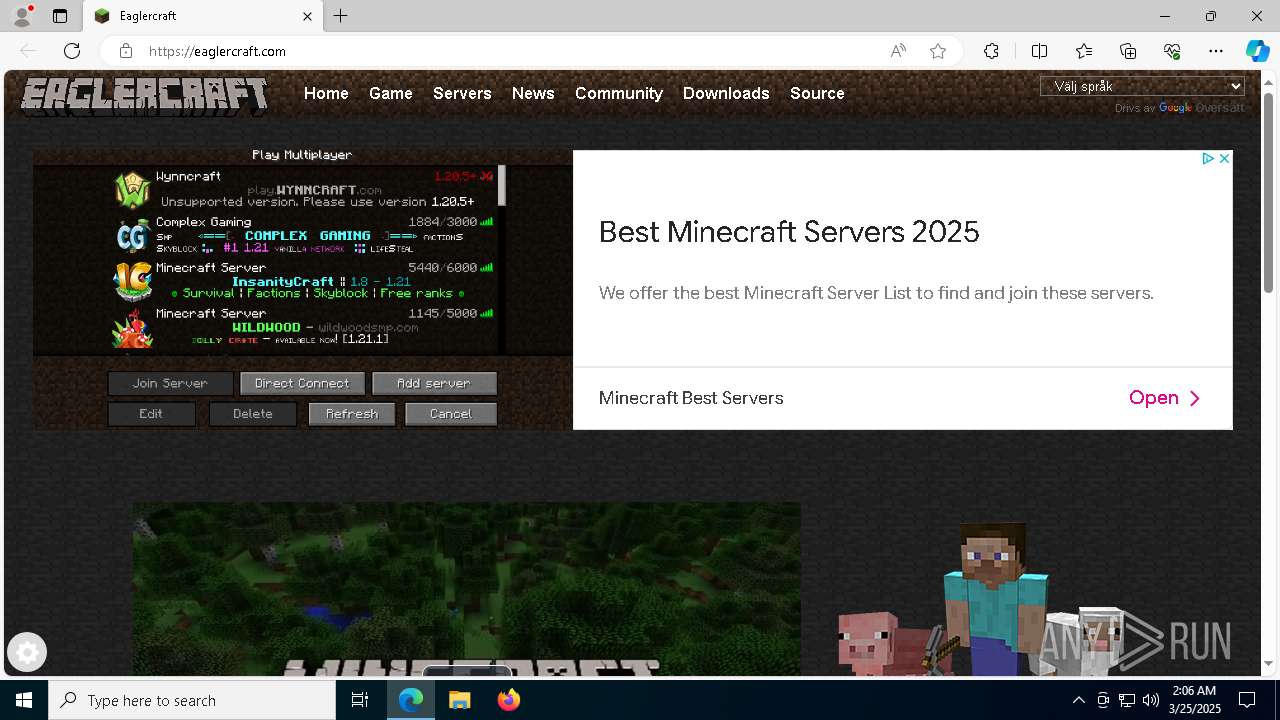Open Task View on taskbar
The image size is (1280, 720).
coord(360,700)
